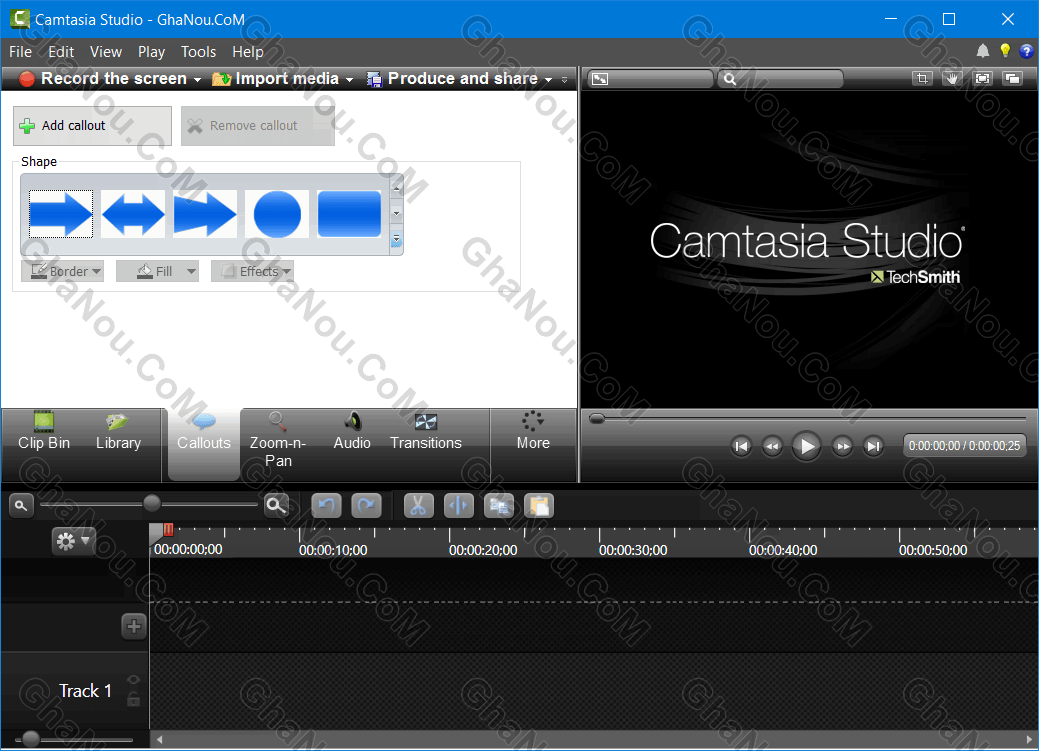
Task: Open the Library tab
Action: pyautogui.click(x=118, y=432)
